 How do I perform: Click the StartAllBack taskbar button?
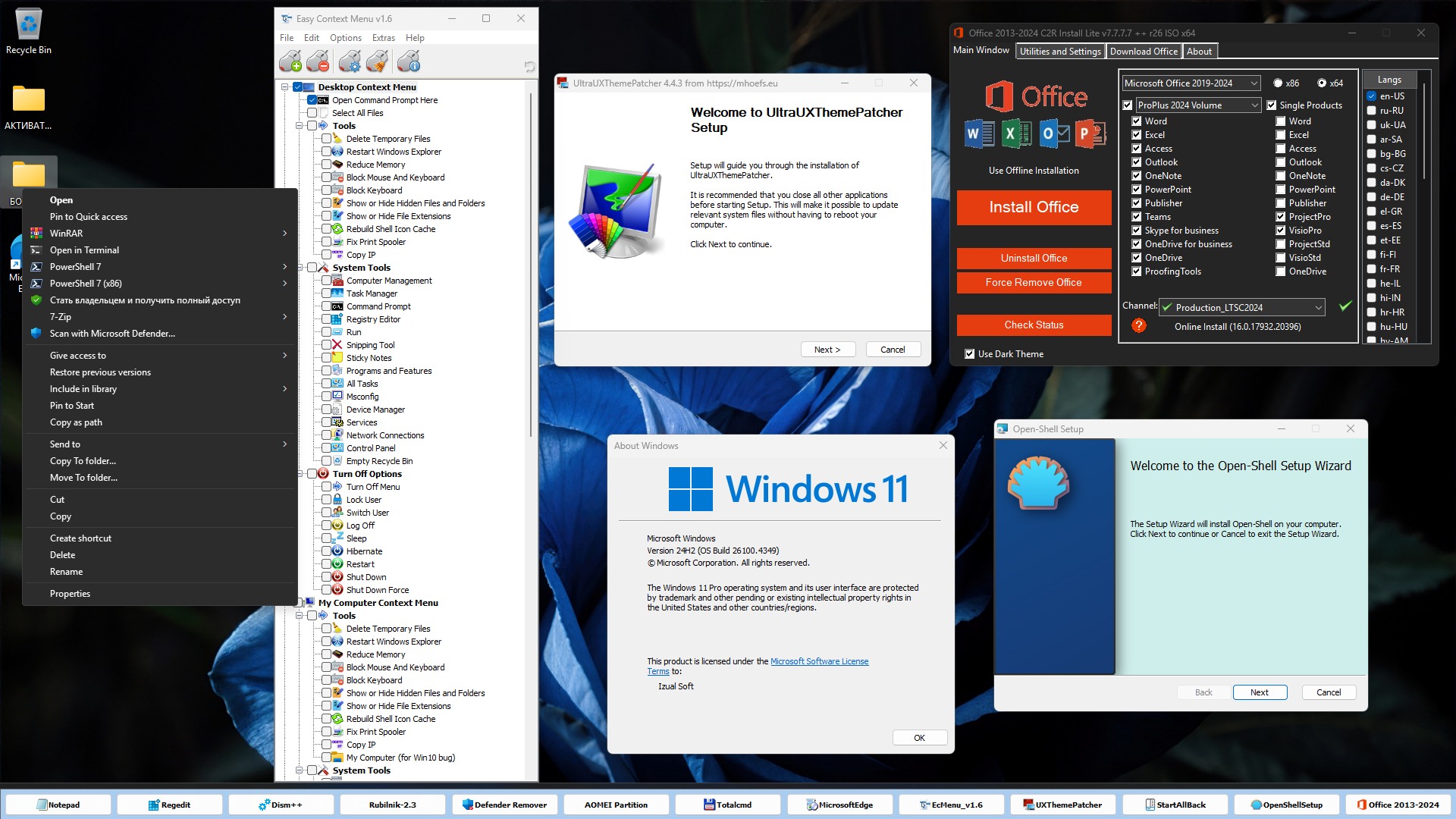[x=1175, y=805]
